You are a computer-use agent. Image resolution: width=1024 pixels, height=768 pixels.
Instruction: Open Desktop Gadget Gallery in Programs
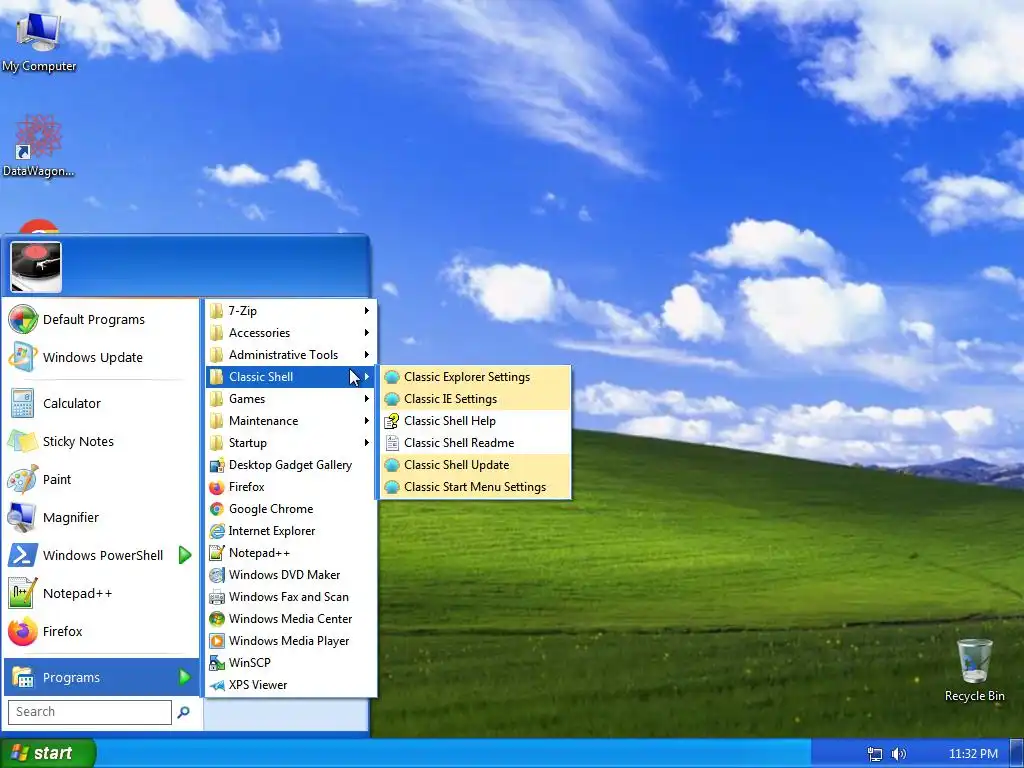291,465
